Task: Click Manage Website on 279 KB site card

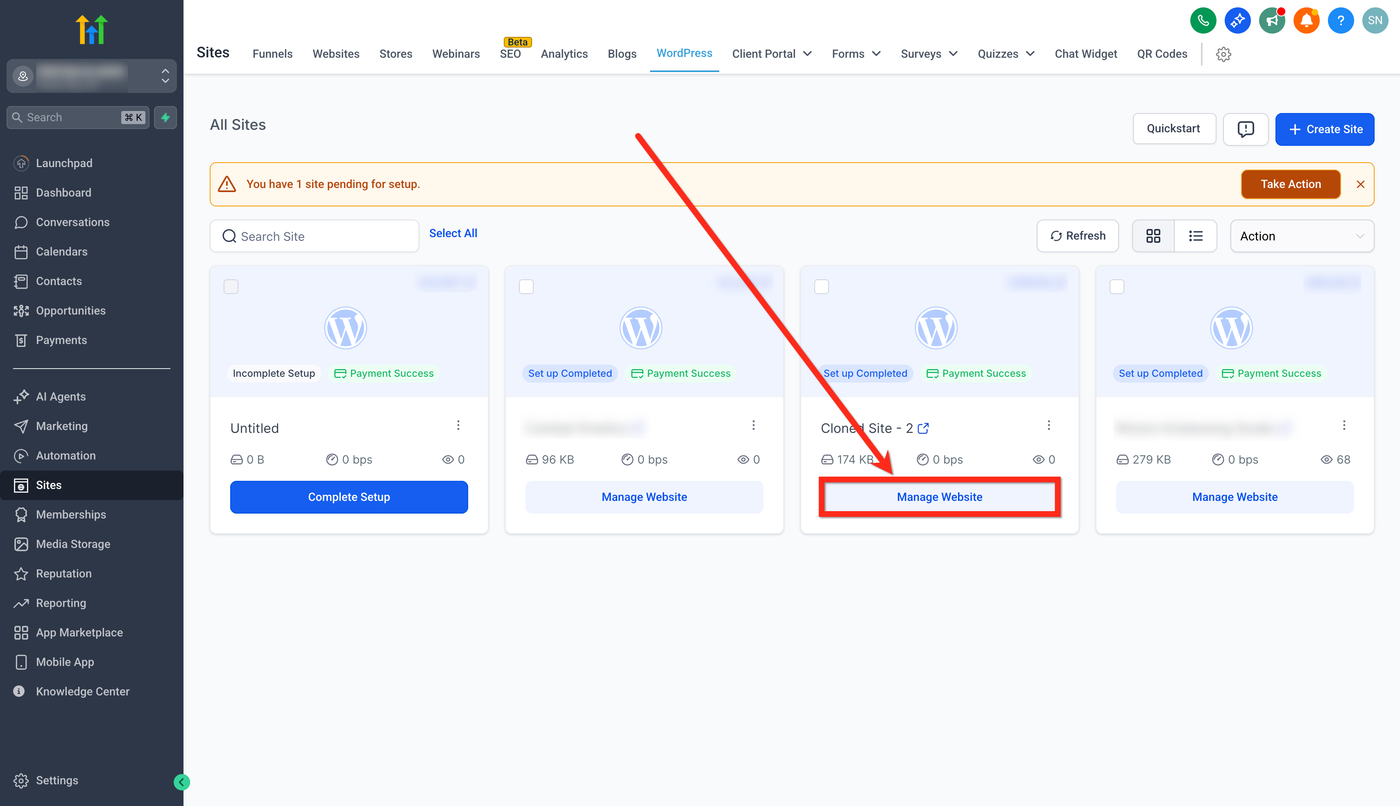Action: point(1235,497)
